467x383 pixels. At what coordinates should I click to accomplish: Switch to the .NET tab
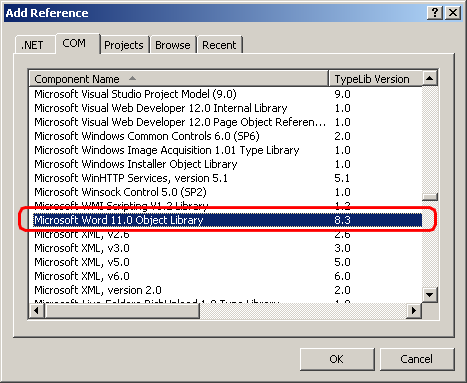pos(35,45)
